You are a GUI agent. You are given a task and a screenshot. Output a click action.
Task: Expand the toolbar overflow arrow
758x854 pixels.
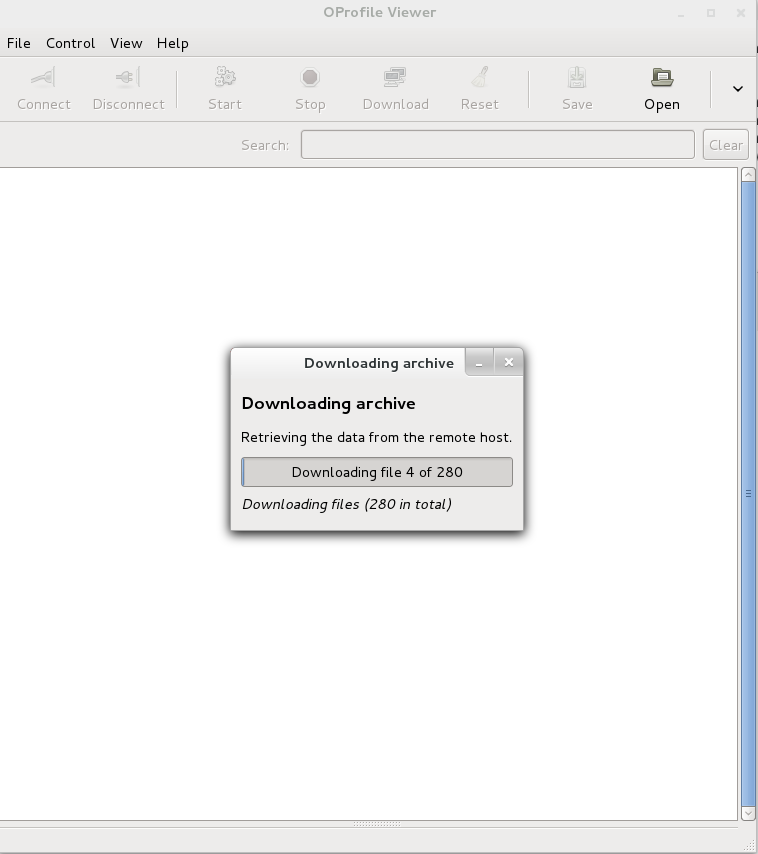[737, 89]
